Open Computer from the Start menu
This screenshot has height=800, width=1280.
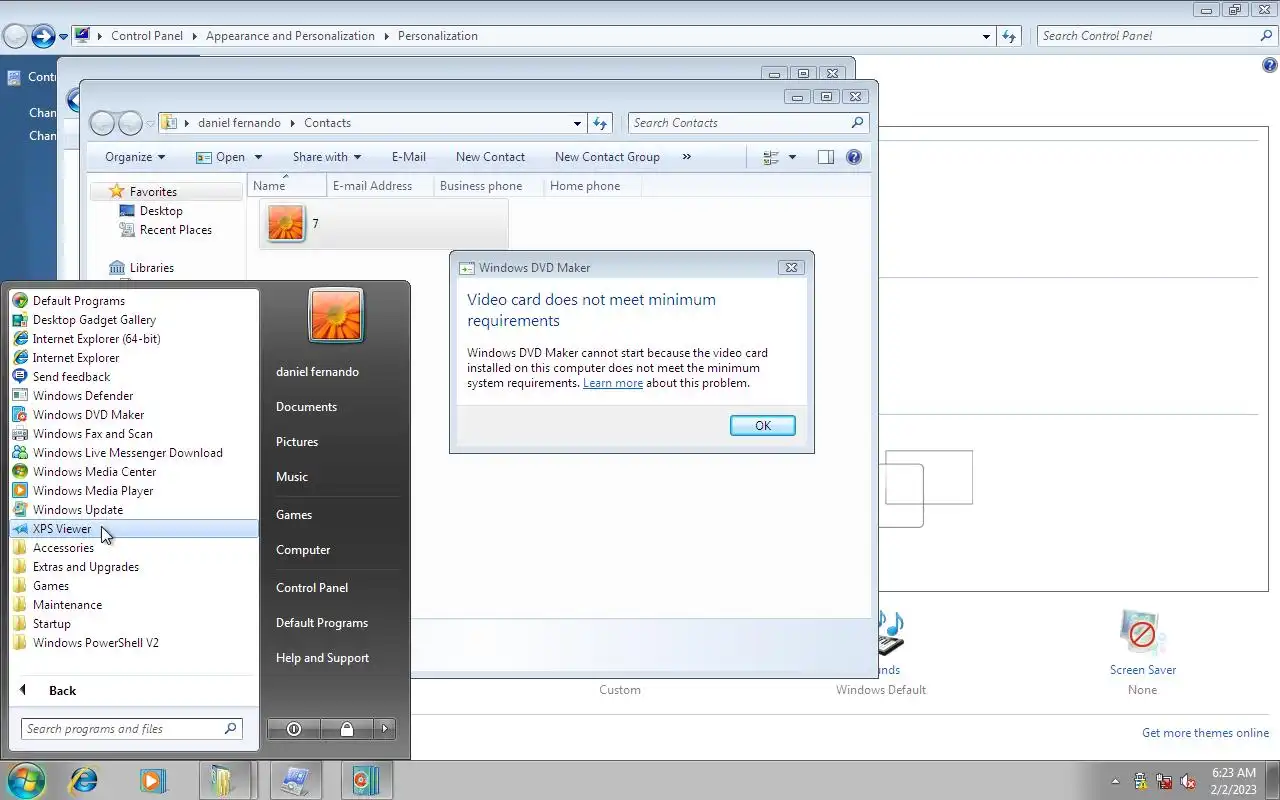[x=303, y=550]
